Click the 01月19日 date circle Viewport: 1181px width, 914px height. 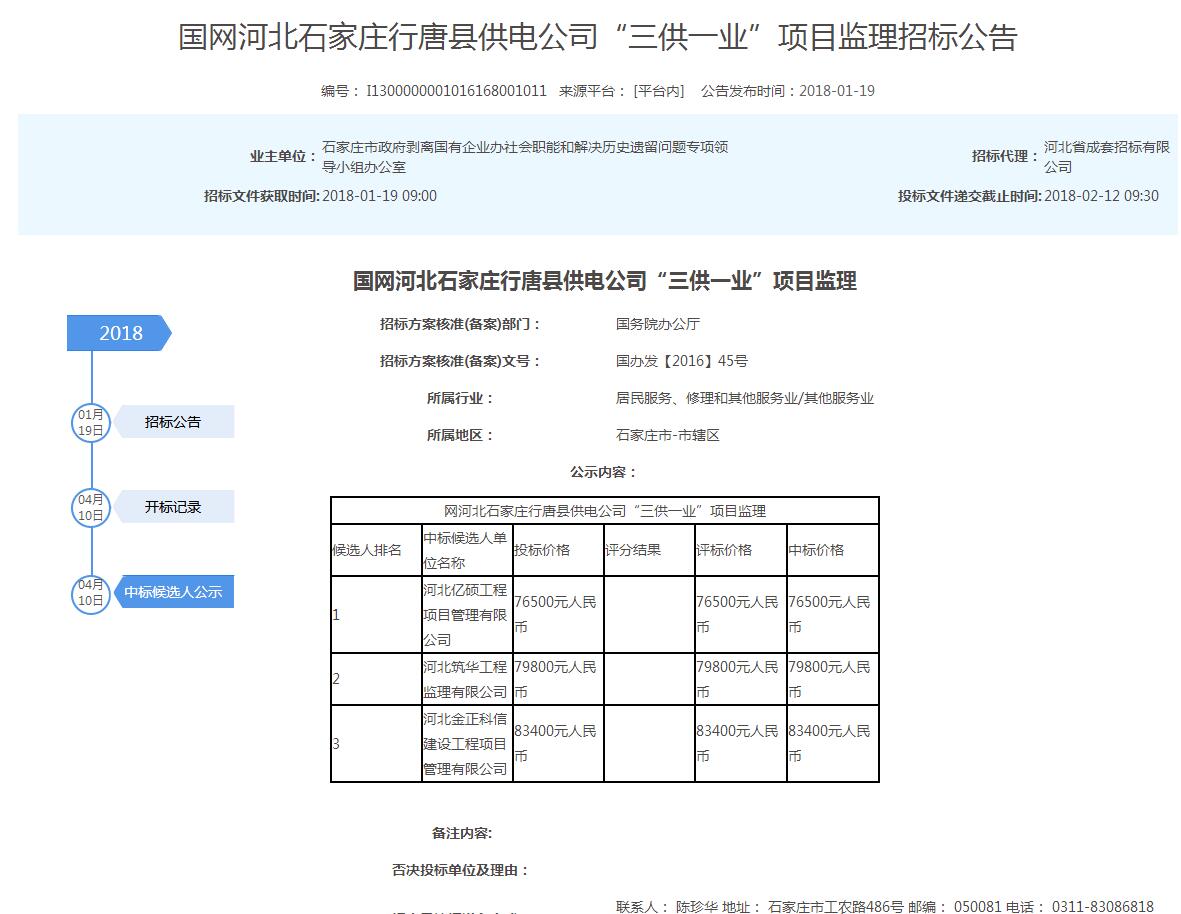[x=91, y=422]
